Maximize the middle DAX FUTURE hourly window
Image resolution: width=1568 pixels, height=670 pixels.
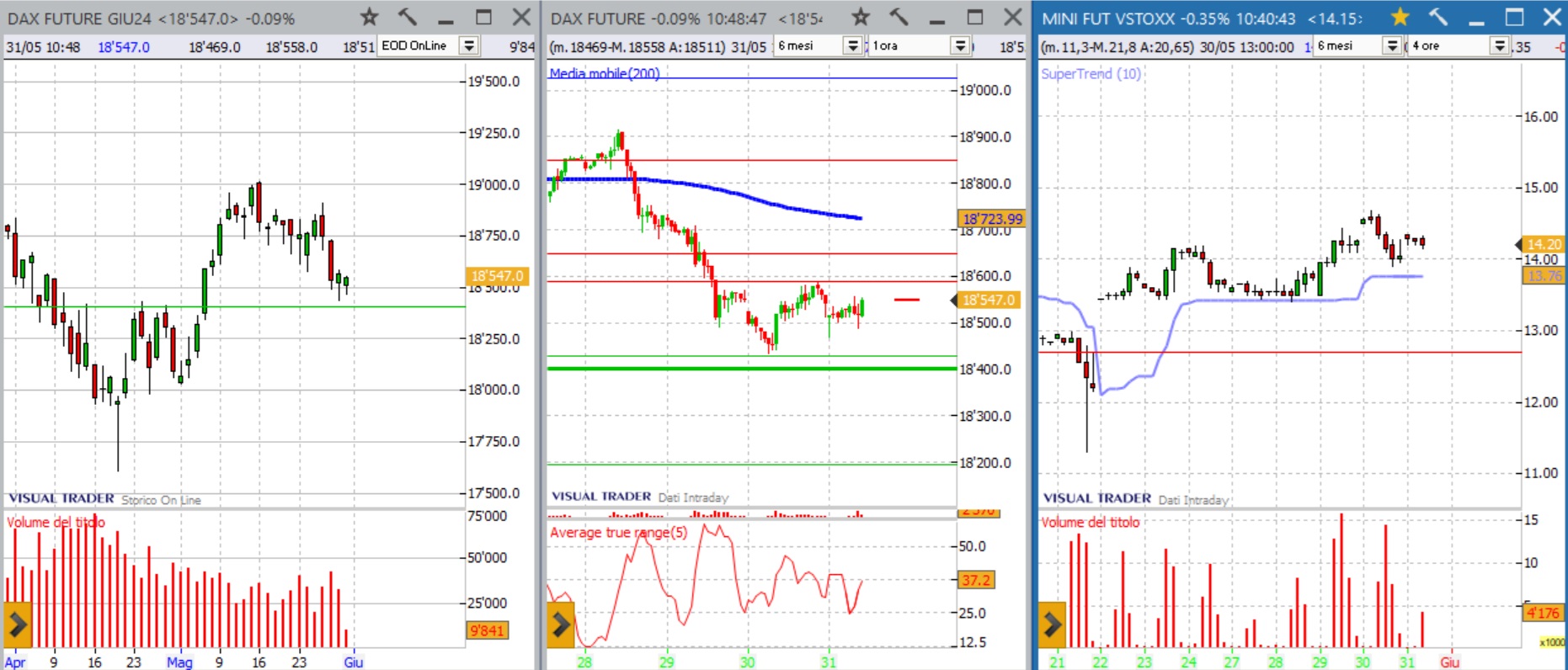tap(975, 17)
